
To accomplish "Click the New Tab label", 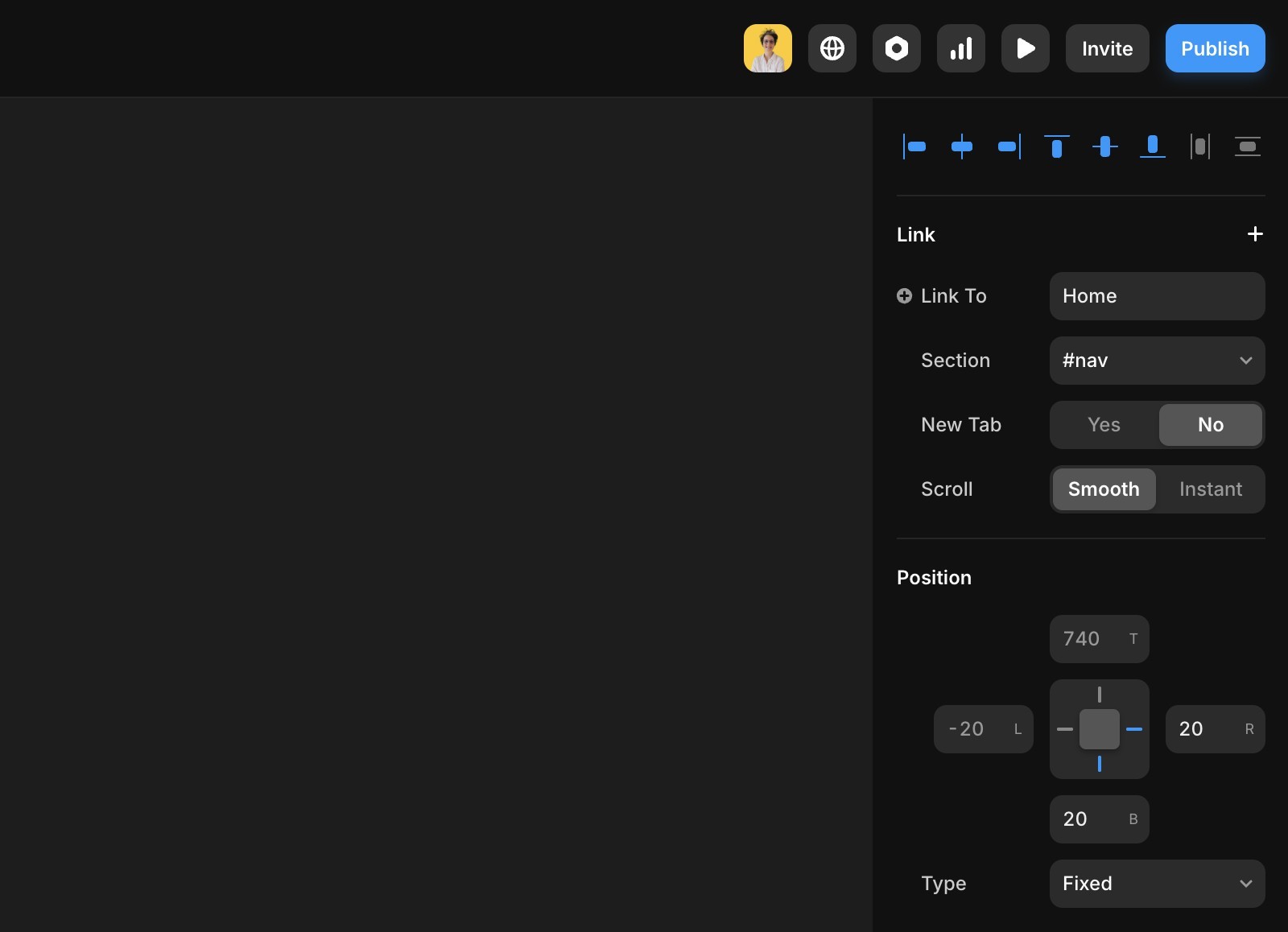I will [961, 425].
